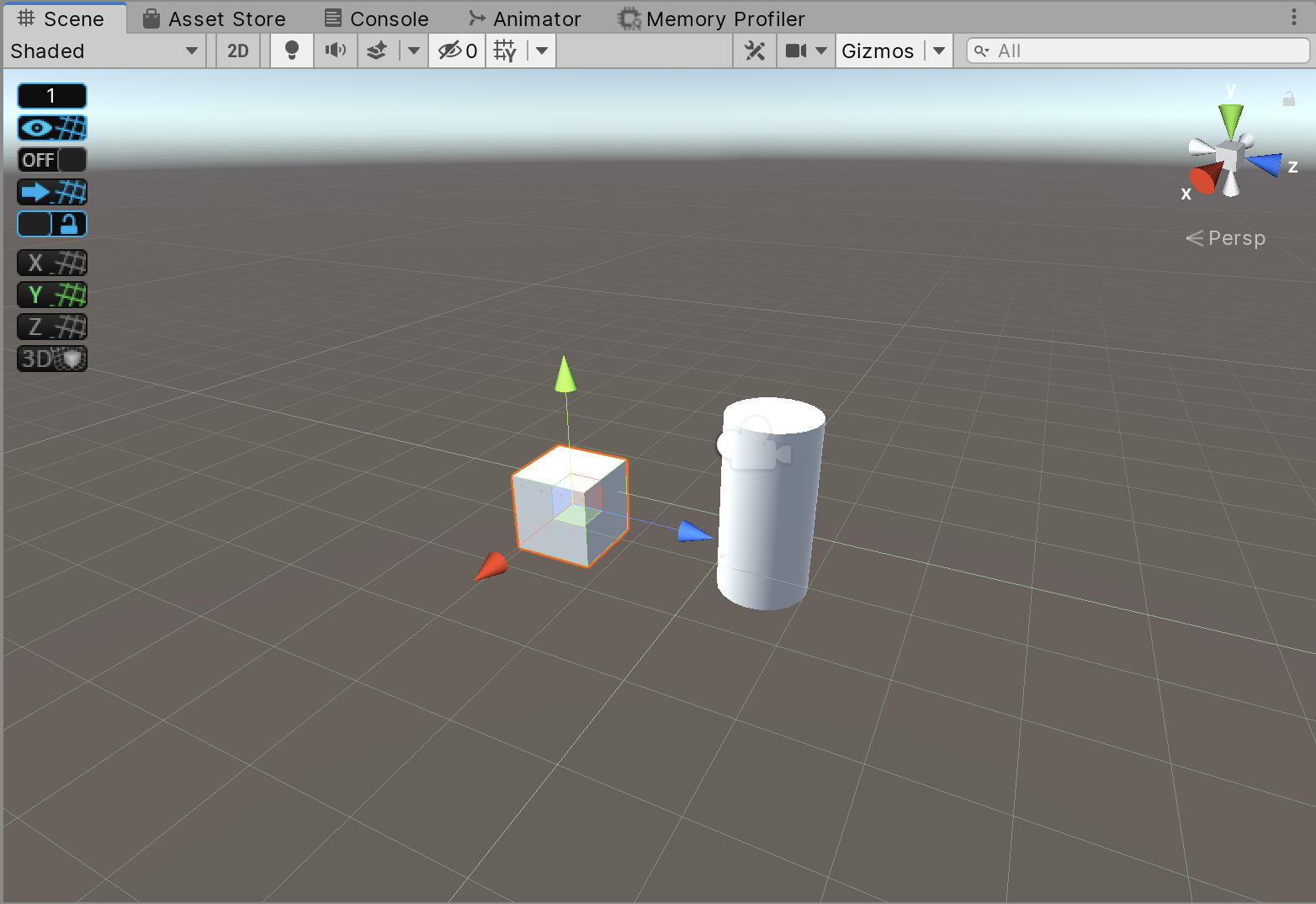The height and width of the screenshot is (904, 1316).
Task: Toggle 2D view mode
Action: 238,51
